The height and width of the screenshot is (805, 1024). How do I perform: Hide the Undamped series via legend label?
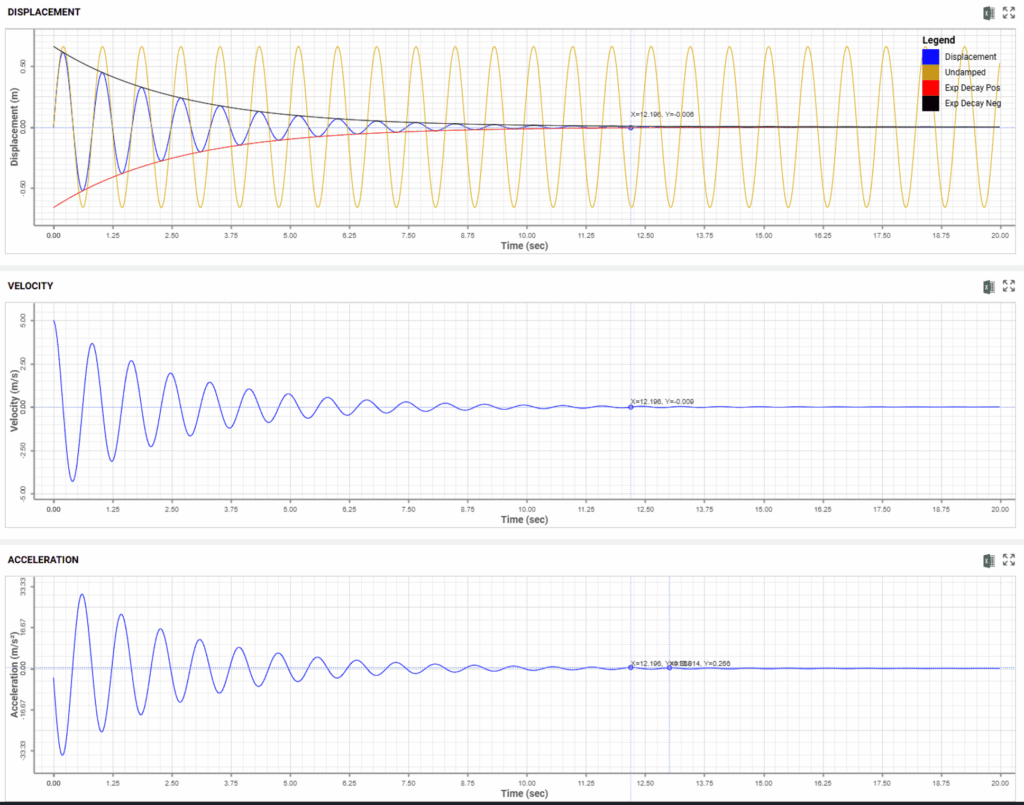pyautogui.click(x=964, y=72)
